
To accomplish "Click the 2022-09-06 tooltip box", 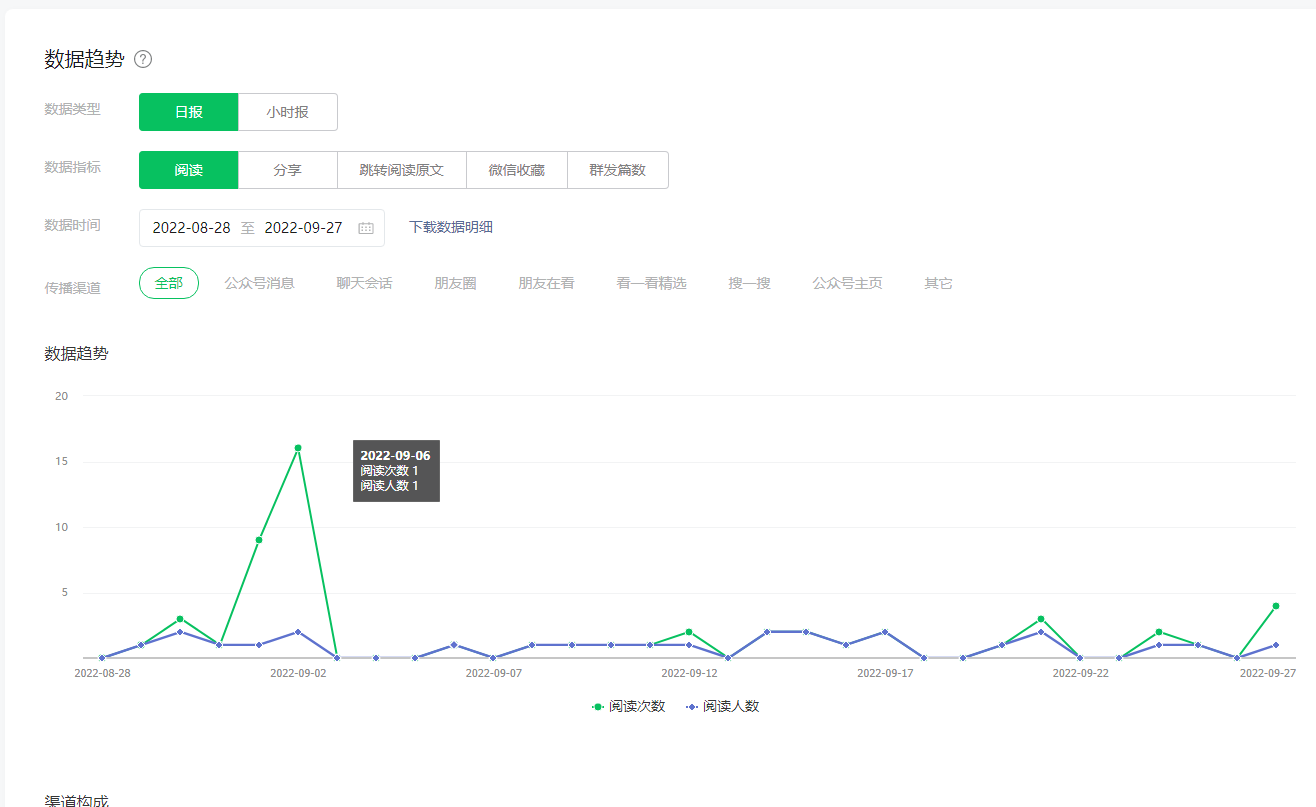I will click(396, 471).
